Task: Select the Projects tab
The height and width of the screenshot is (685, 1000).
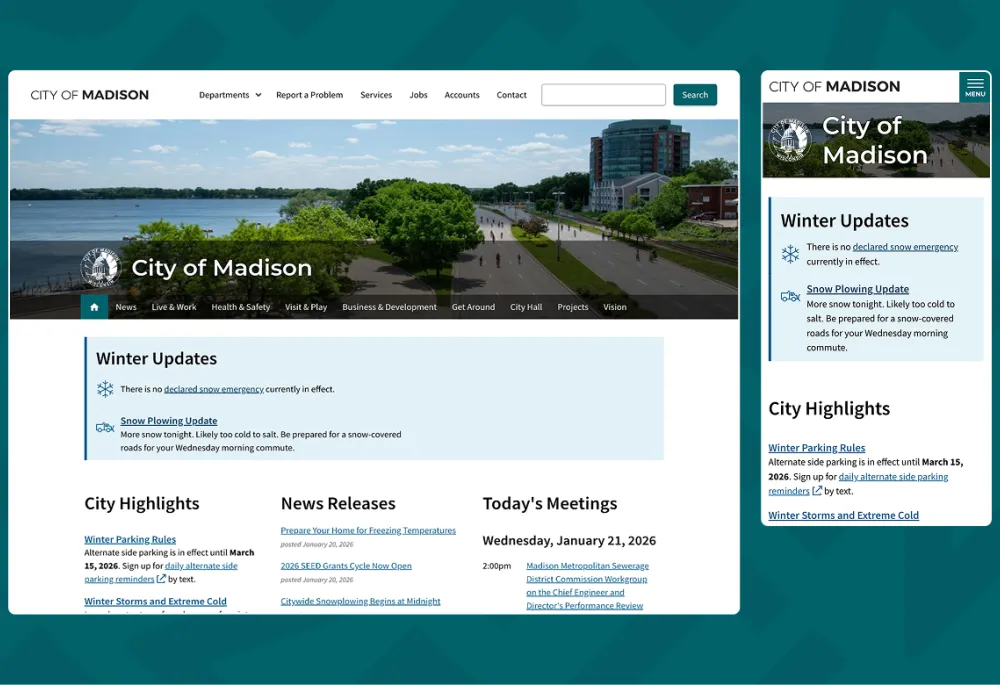Action: tap(573, 307)
